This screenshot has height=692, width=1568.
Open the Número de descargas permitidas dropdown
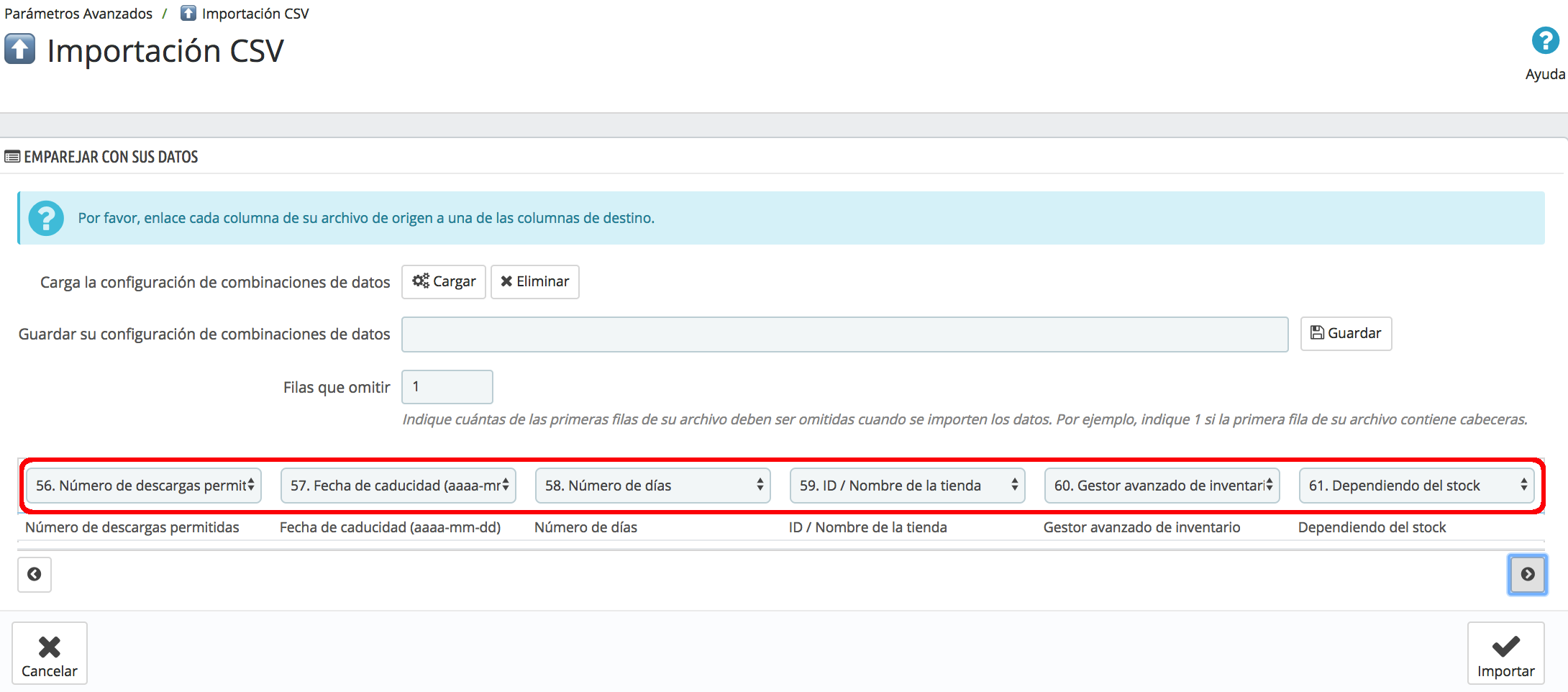point(144,486)
